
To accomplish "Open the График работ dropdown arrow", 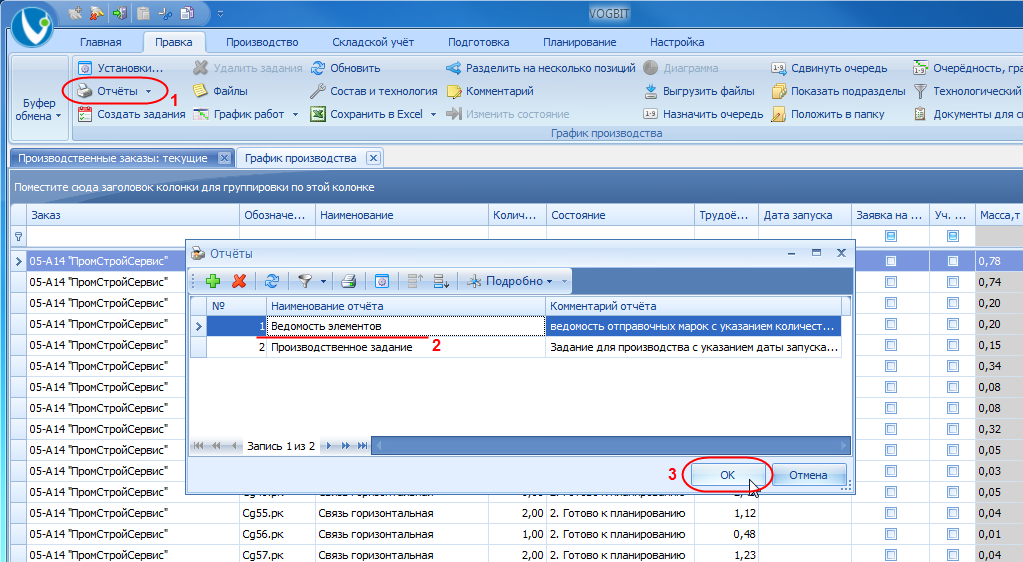I will (x=295, y=114).
